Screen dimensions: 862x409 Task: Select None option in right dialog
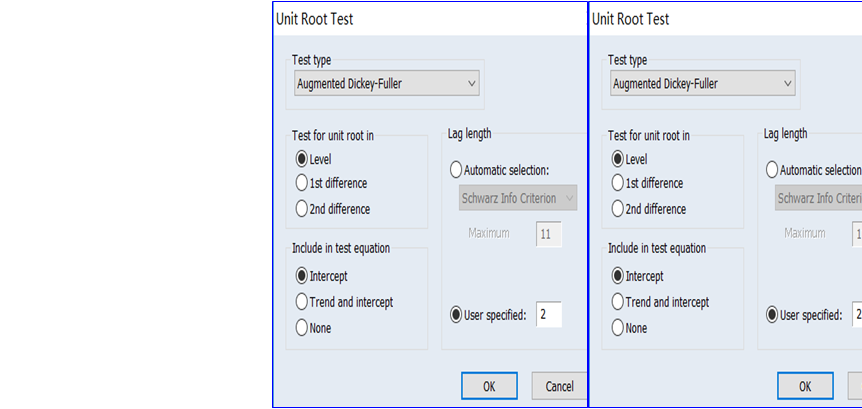click(x=618, y=328)
